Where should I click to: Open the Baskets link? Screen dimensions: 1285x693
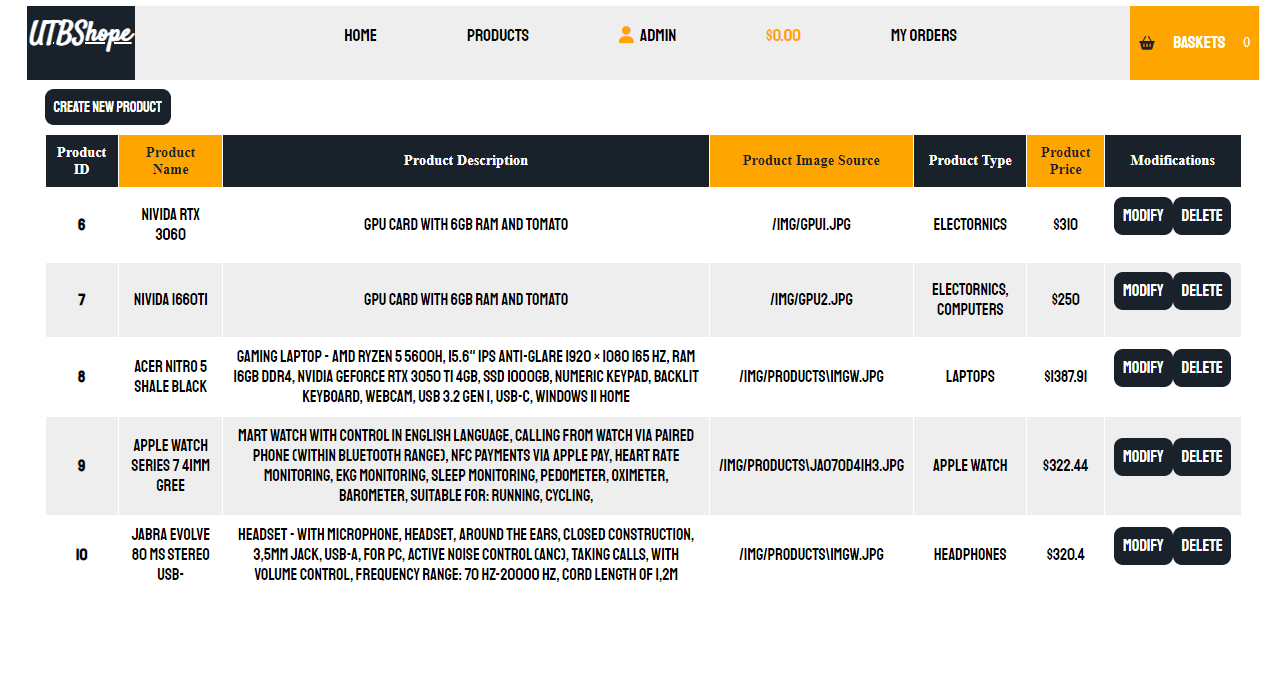1199,43
